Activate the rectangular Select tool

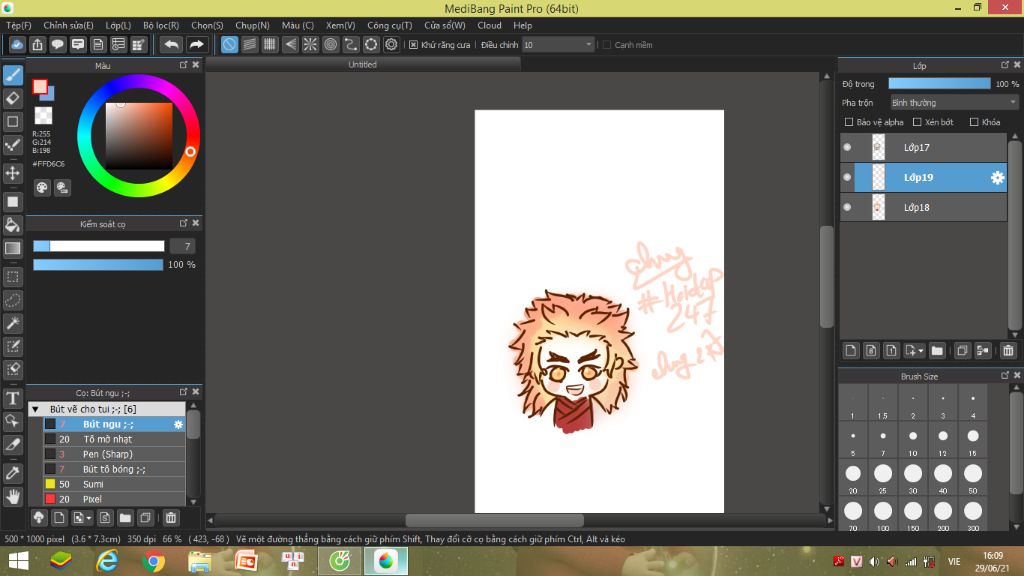12,277
